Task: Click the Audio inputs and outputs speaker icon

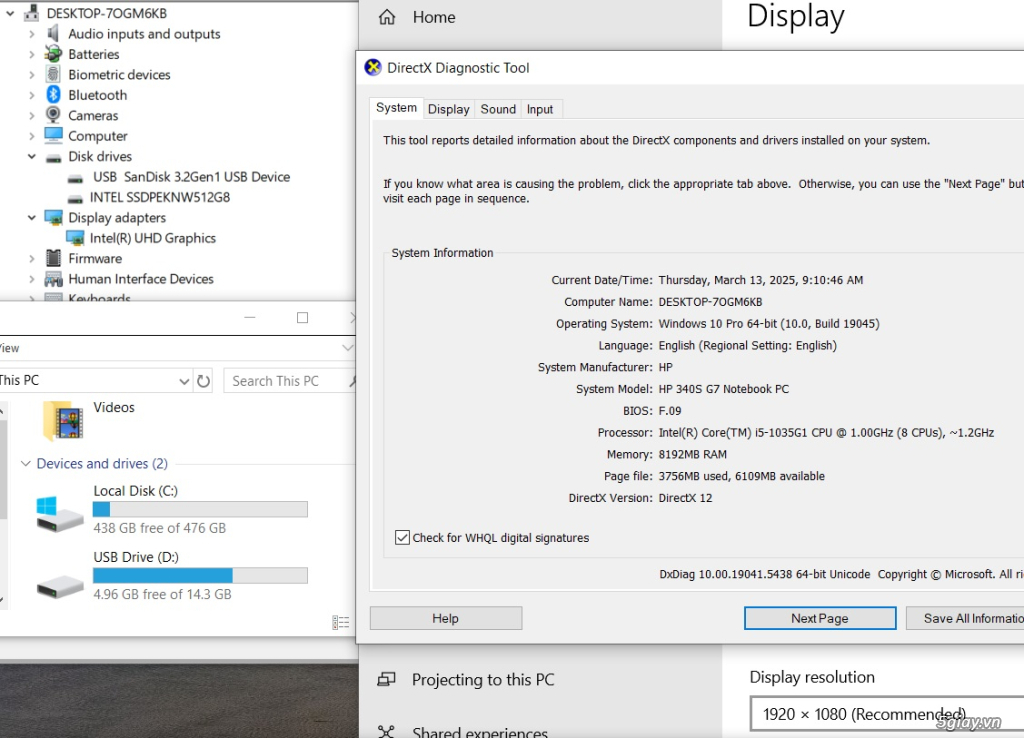Action: pos(54,33)
